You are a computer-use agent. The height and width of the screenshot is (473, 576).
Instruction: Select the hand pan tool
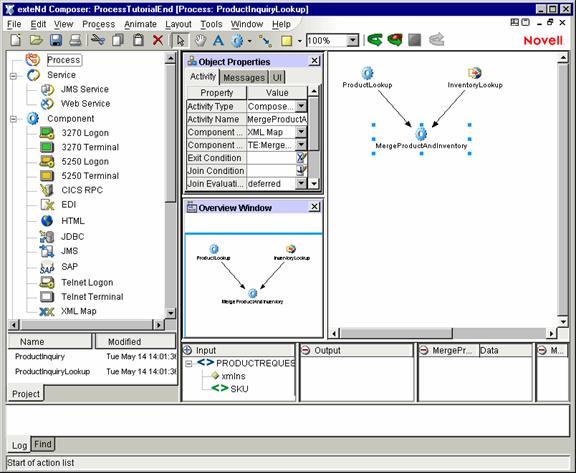point(200,40)
